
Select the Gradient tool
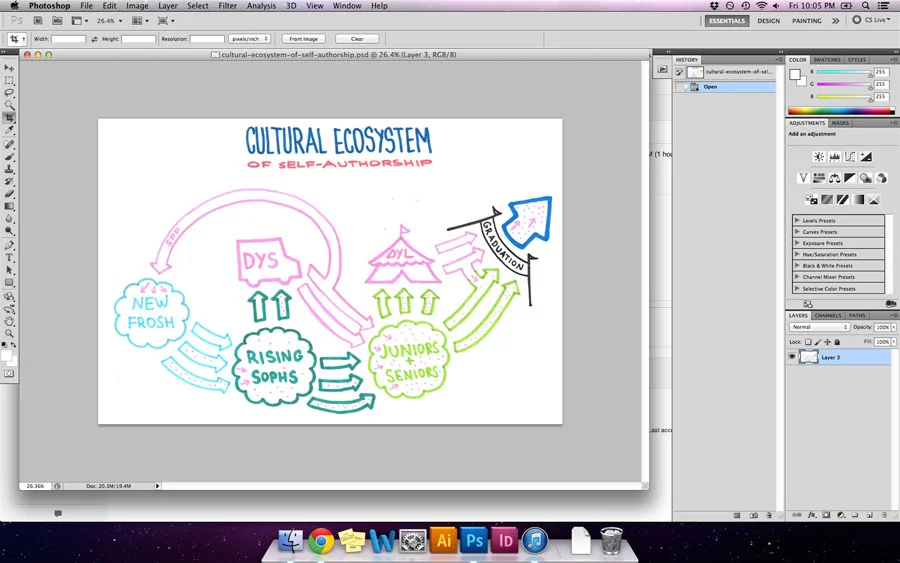tap(9, 206)
